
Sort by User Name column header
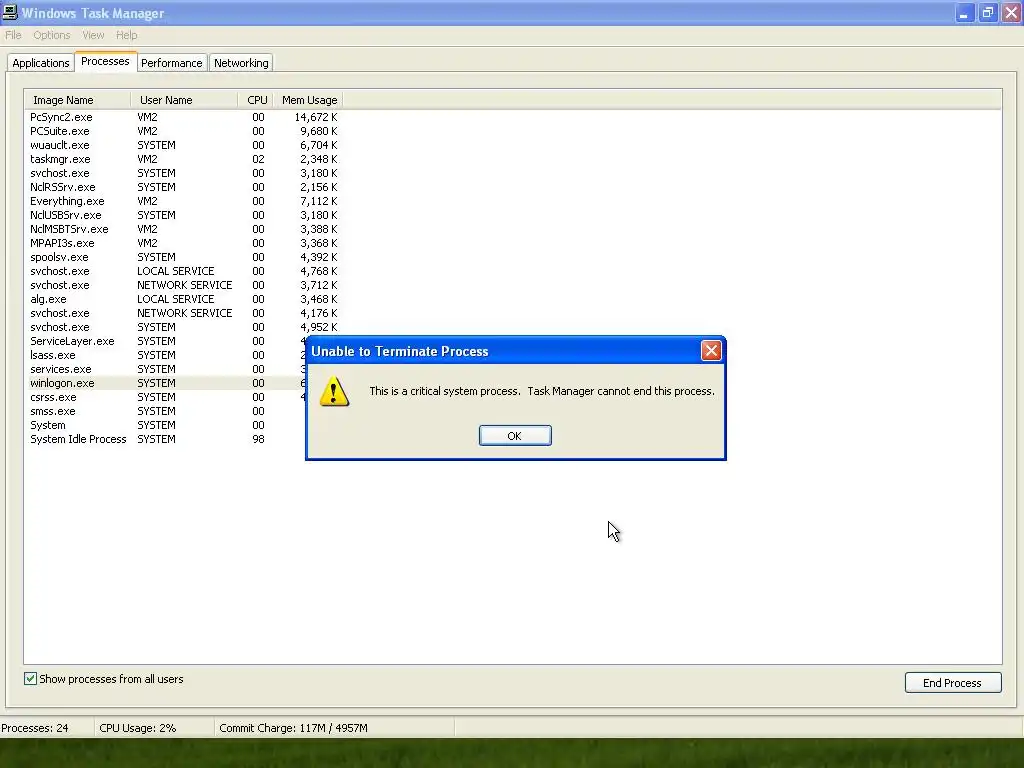[184, 100]
